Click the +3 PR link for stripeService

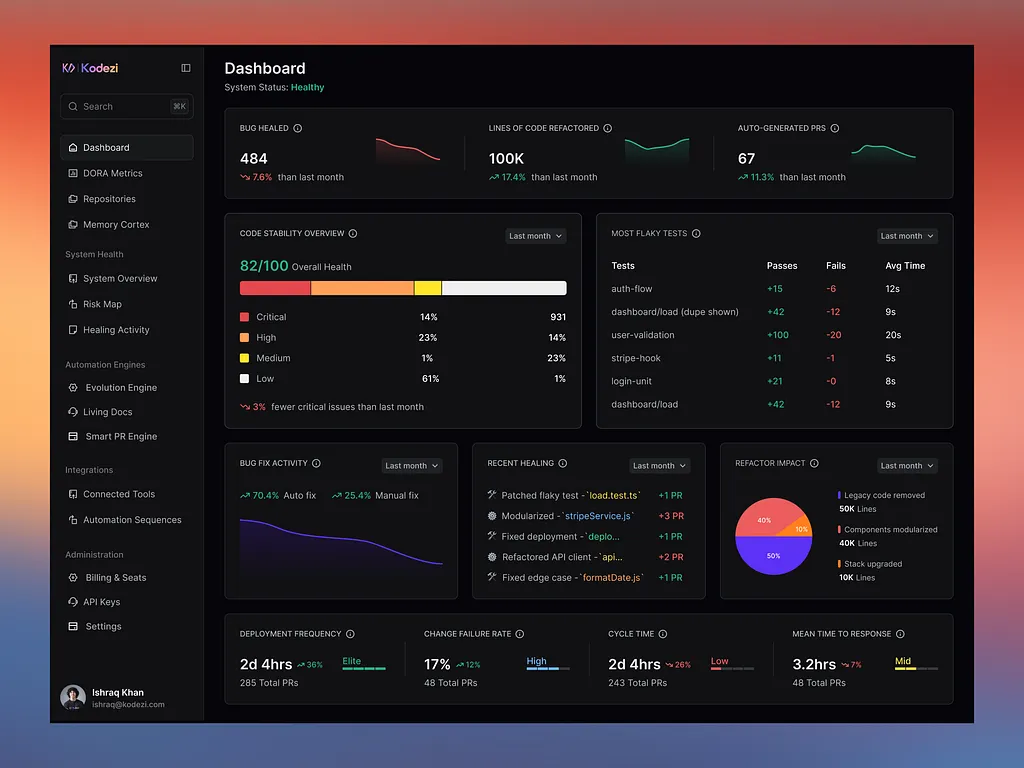coord(671,516)
